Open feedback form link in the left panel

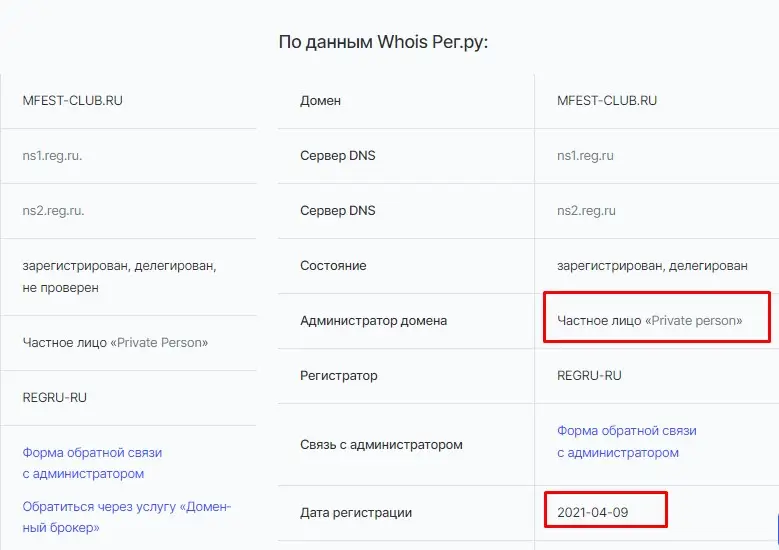(x=92, y=463)
